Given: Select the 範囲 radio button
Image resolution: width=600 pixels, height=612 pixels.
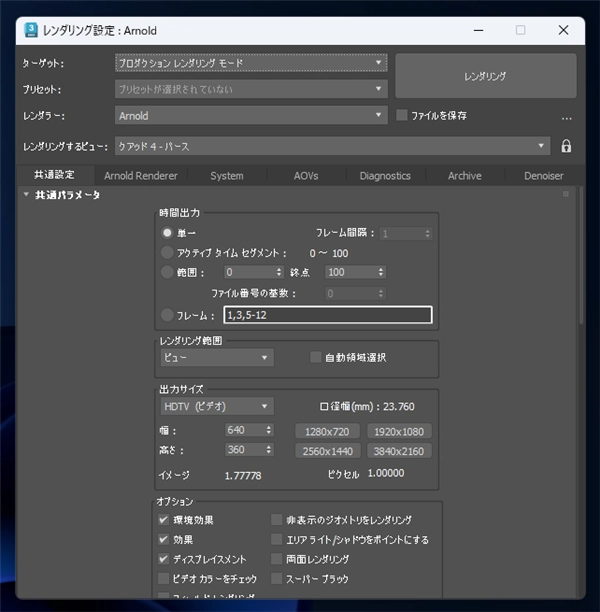Looking at the screenshot, I should pyautogui.click(x=167, y=272).
